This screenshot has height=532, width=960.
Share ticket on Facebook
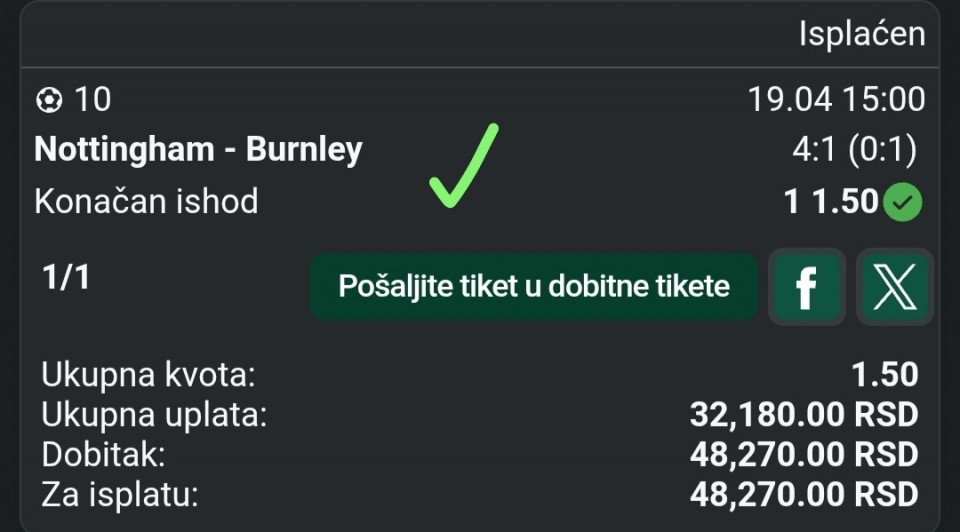(x=806, y=288)
